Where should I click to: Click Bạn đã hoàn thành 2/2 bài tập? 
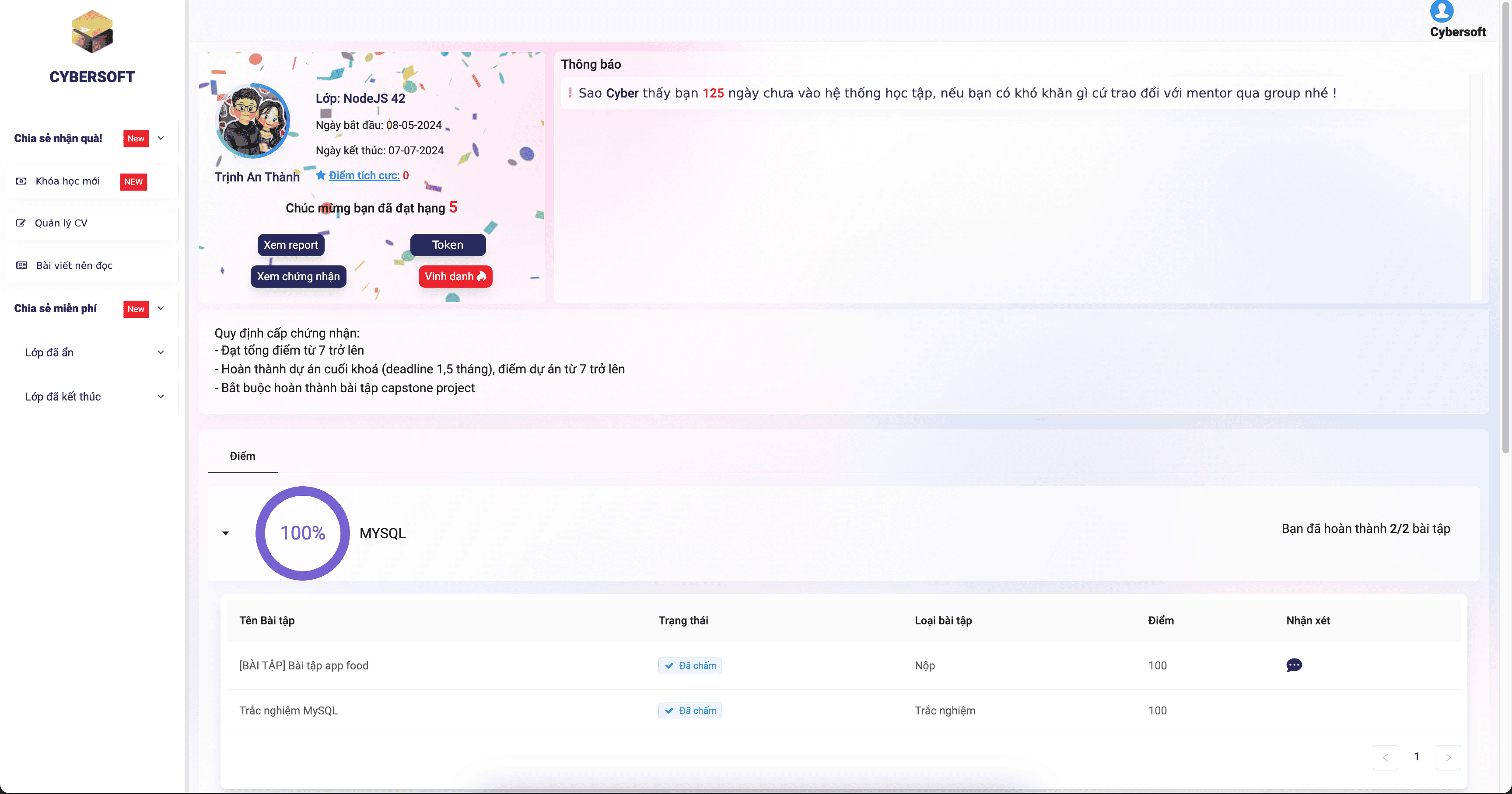click(1365, 528)
